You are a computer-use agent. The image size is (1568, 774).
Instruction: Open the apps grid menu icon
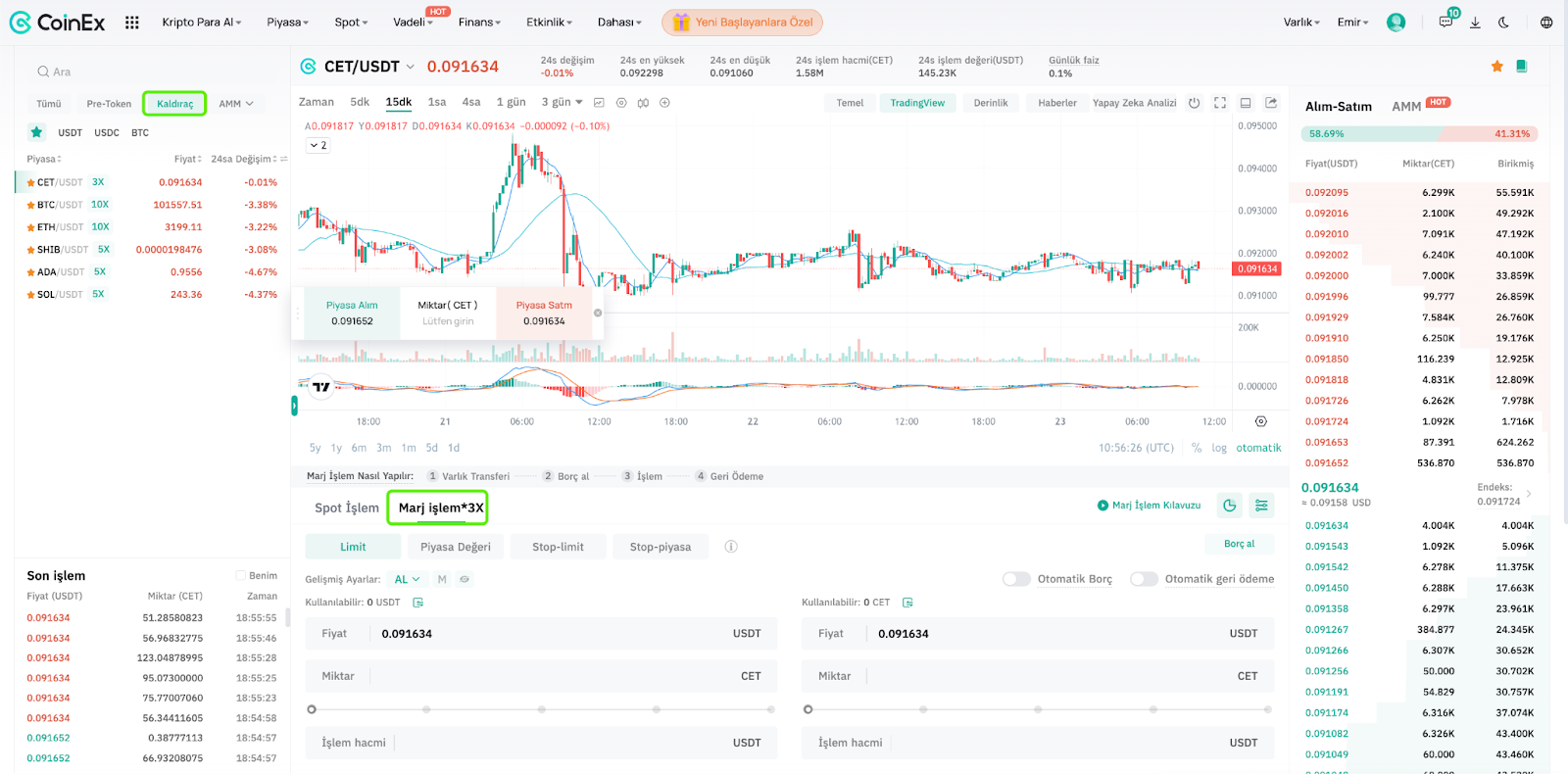pyautogui.click(x=132, y=22)
